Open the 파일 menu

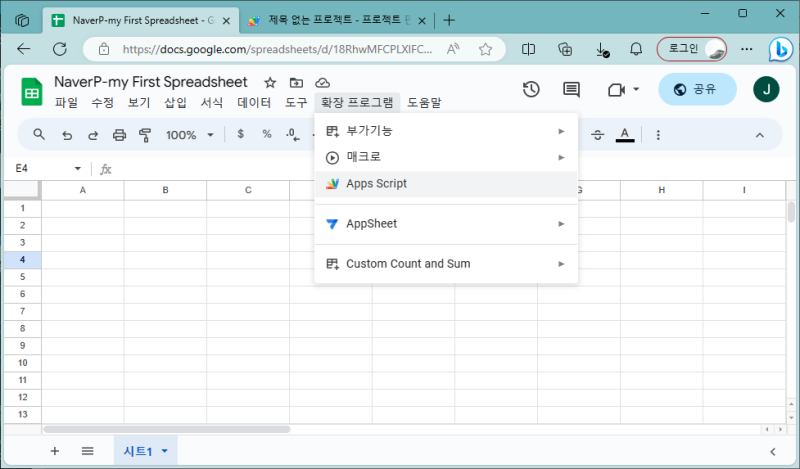(x=66, y=103)
